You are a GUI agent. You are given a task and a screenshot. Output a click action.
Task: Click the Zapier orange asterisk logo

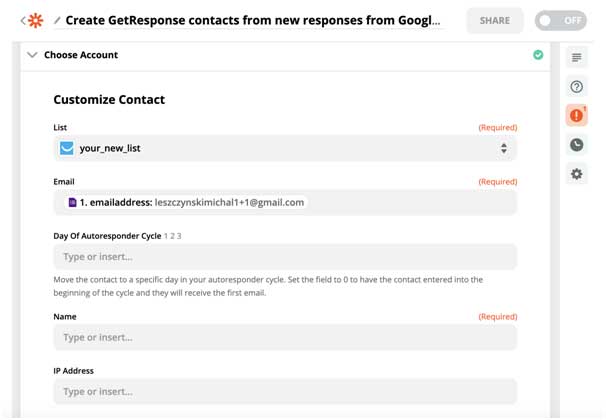pos(36,20)
